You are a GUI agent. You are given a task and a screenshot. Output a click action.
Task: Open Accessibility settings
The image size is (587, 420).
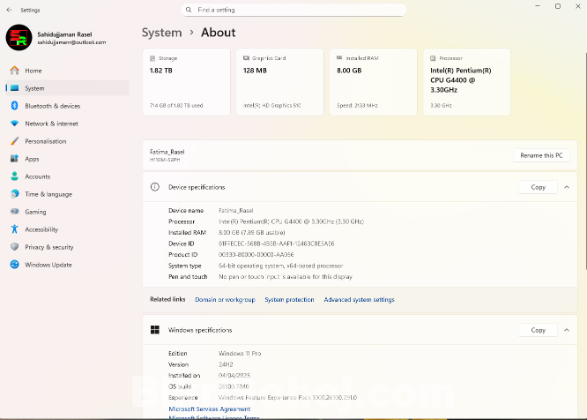67,229
